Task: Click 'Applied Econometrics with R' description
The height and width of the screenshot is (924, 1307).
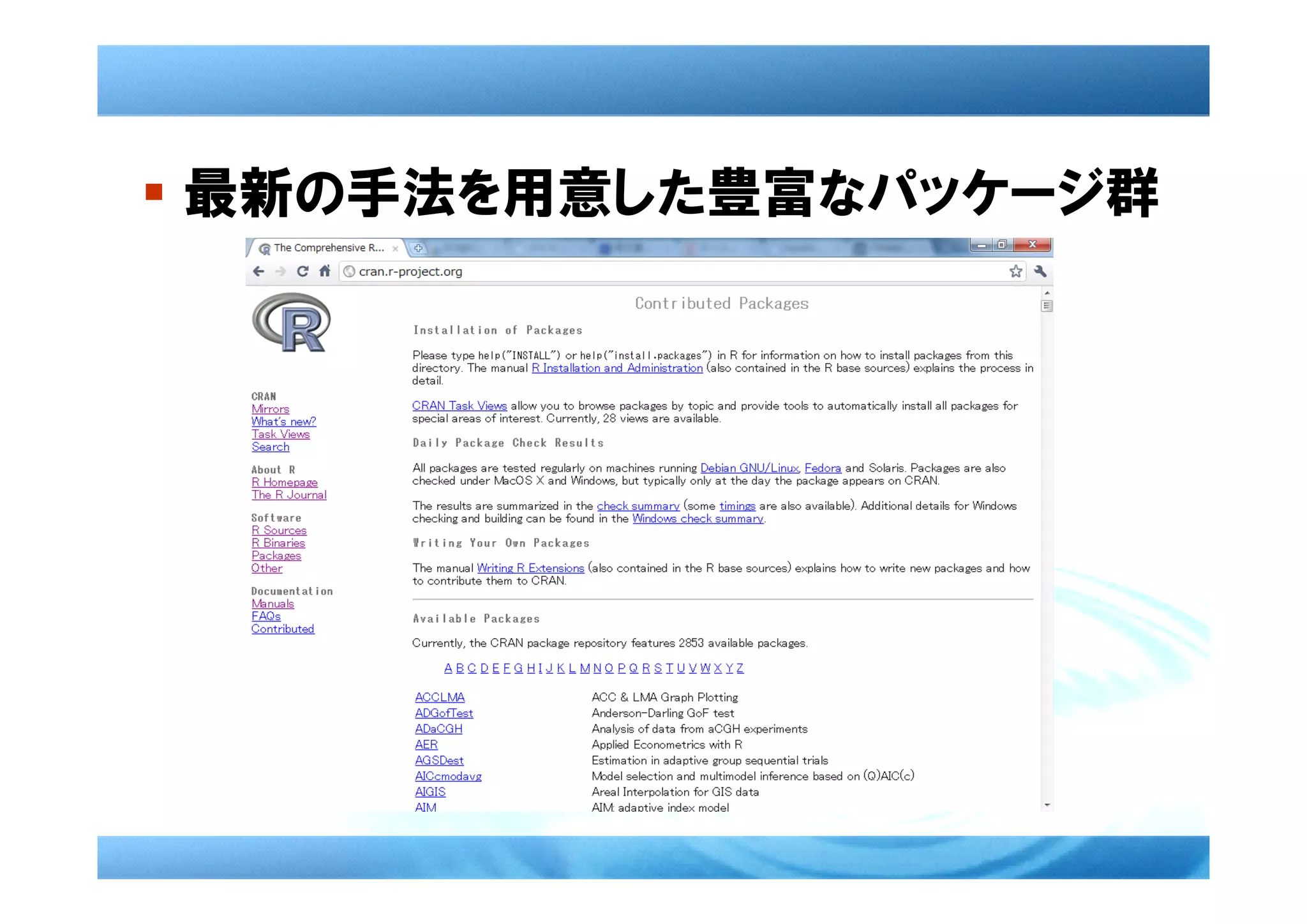Action: click(667, 745)
